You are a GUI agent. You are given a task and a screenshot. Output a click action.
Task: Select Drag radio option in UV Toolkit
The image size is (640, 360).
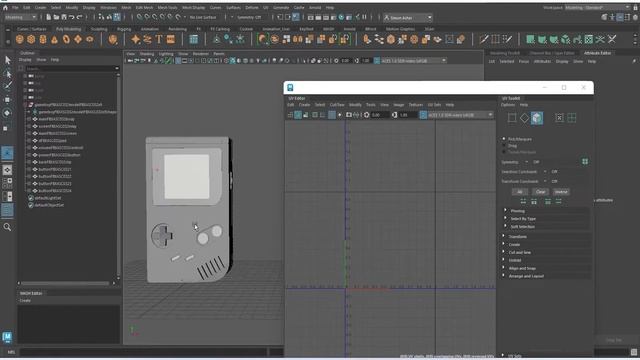(x=504, y=146)
